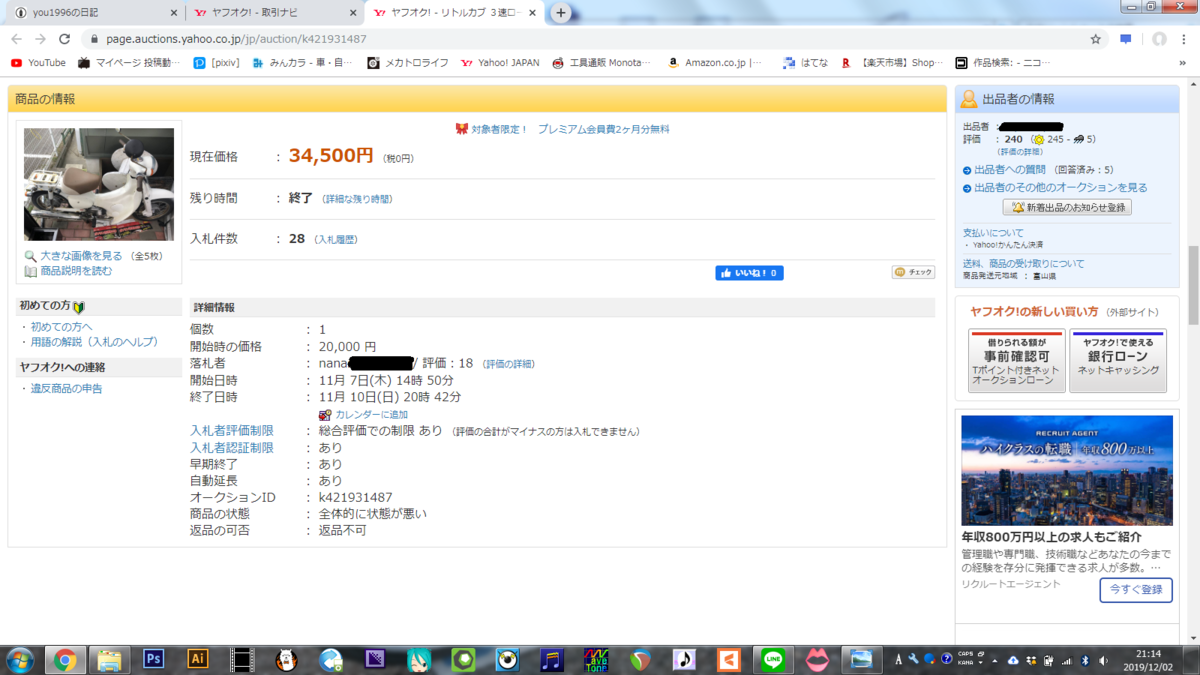Expand the bookmarks overflow chevron

click(x=1182, y=62)
